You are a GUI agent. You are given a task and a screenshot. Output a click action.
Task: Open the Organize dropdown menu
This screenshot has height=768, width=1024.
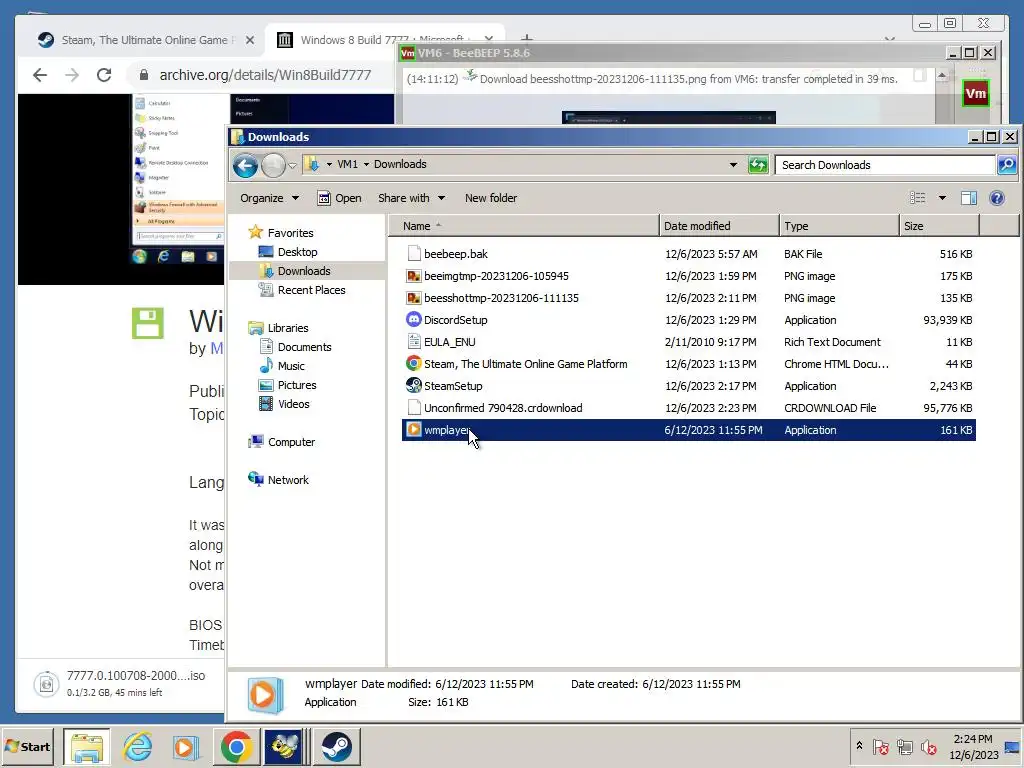coord(269,198)
